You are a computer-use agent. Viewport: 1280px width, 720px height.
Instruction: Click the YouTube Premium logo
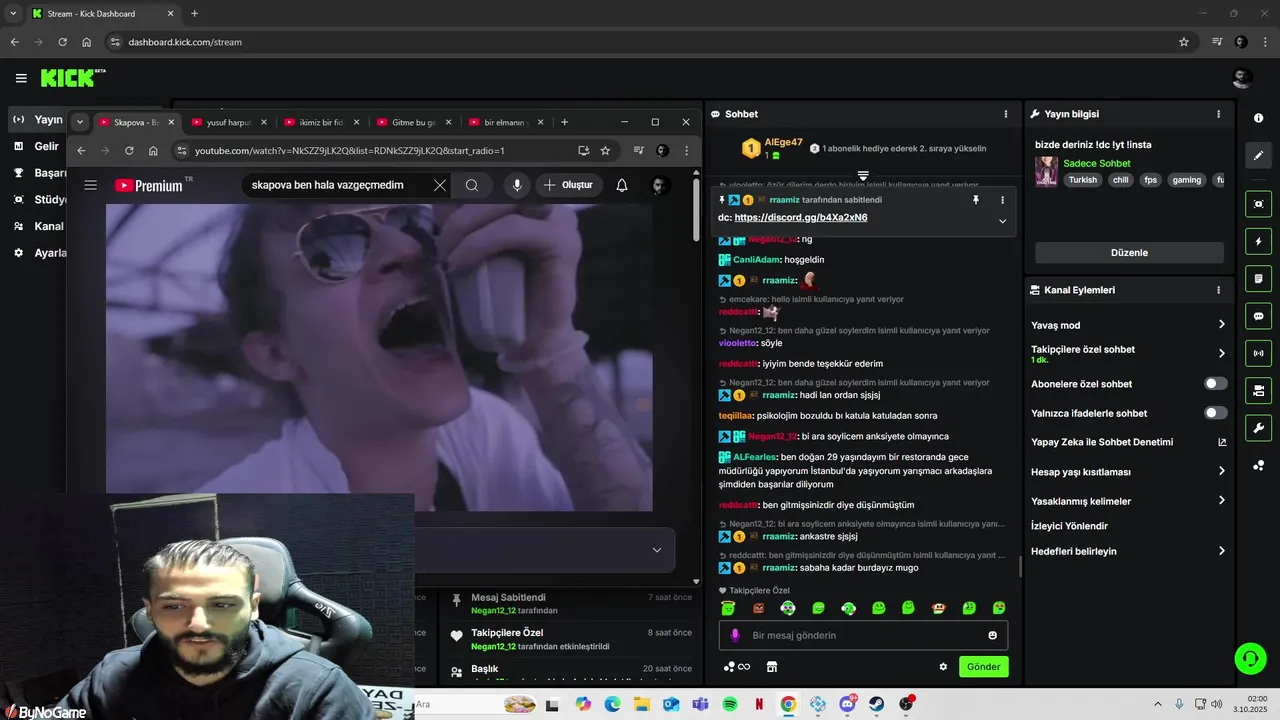pos(149,185)
